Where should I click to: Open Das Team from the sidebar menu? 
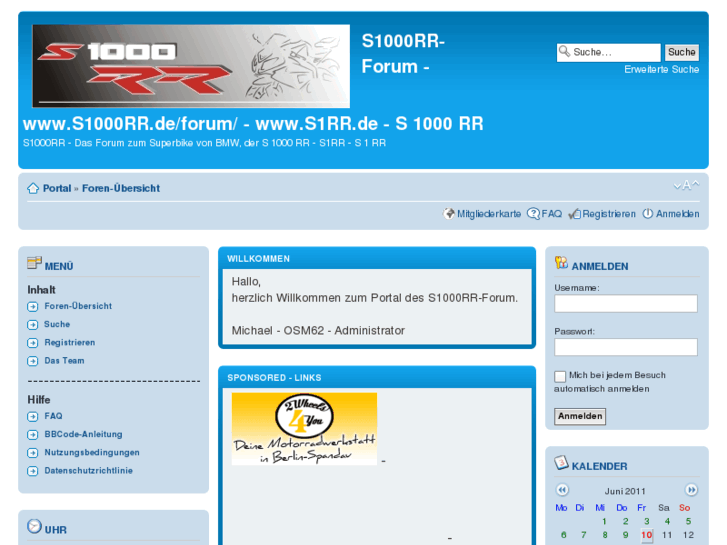64,360
